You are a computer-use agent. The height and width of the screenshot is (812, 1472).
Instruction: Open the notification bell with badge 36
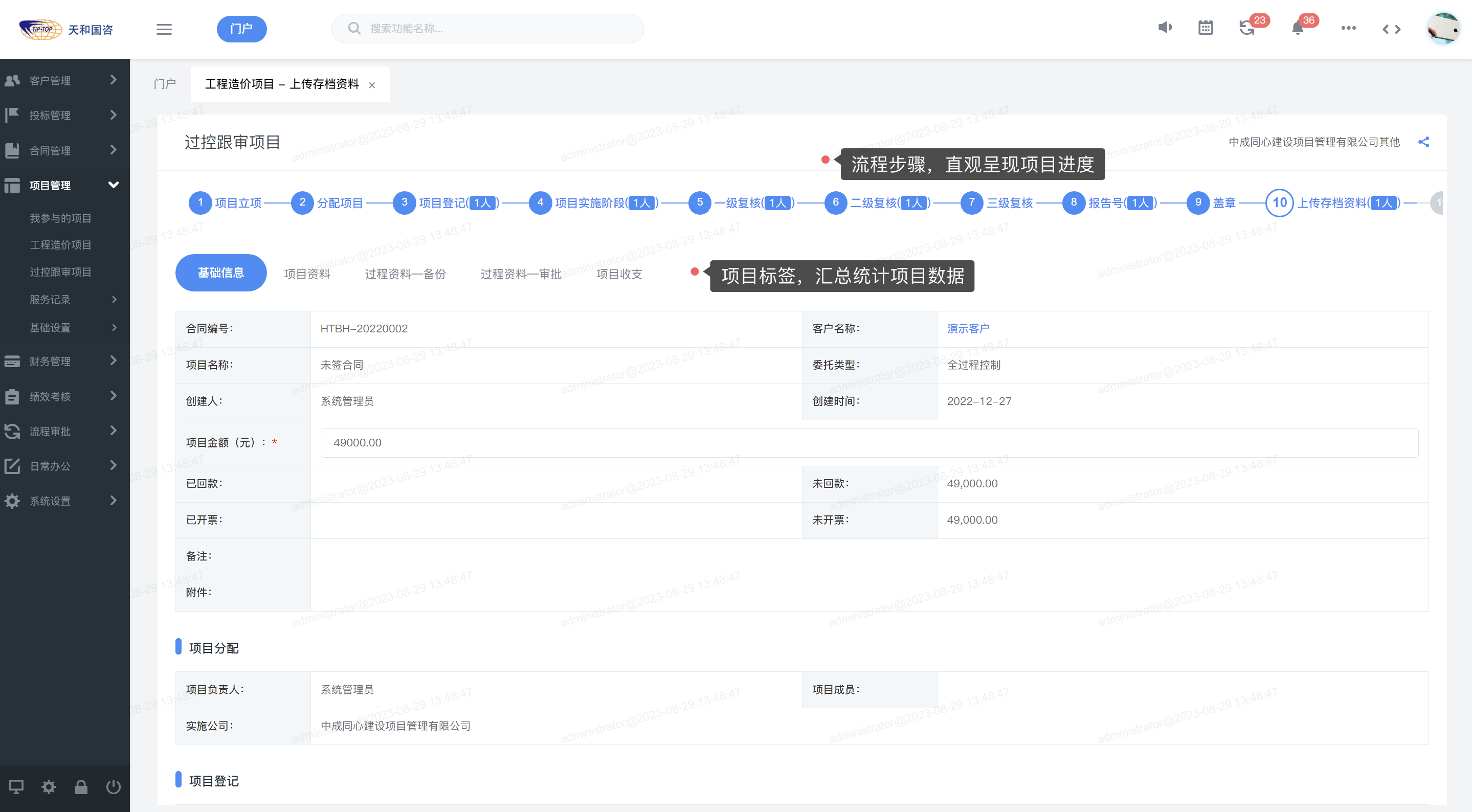(1297, 28)
